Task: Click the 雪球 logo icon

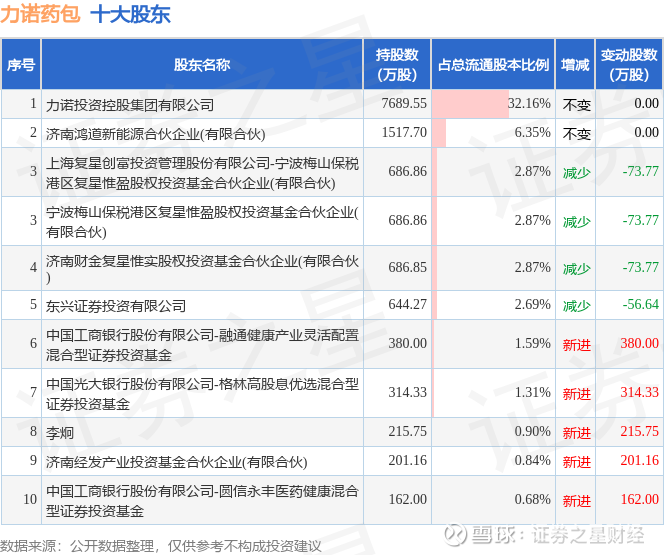Action: coord(456,533)
